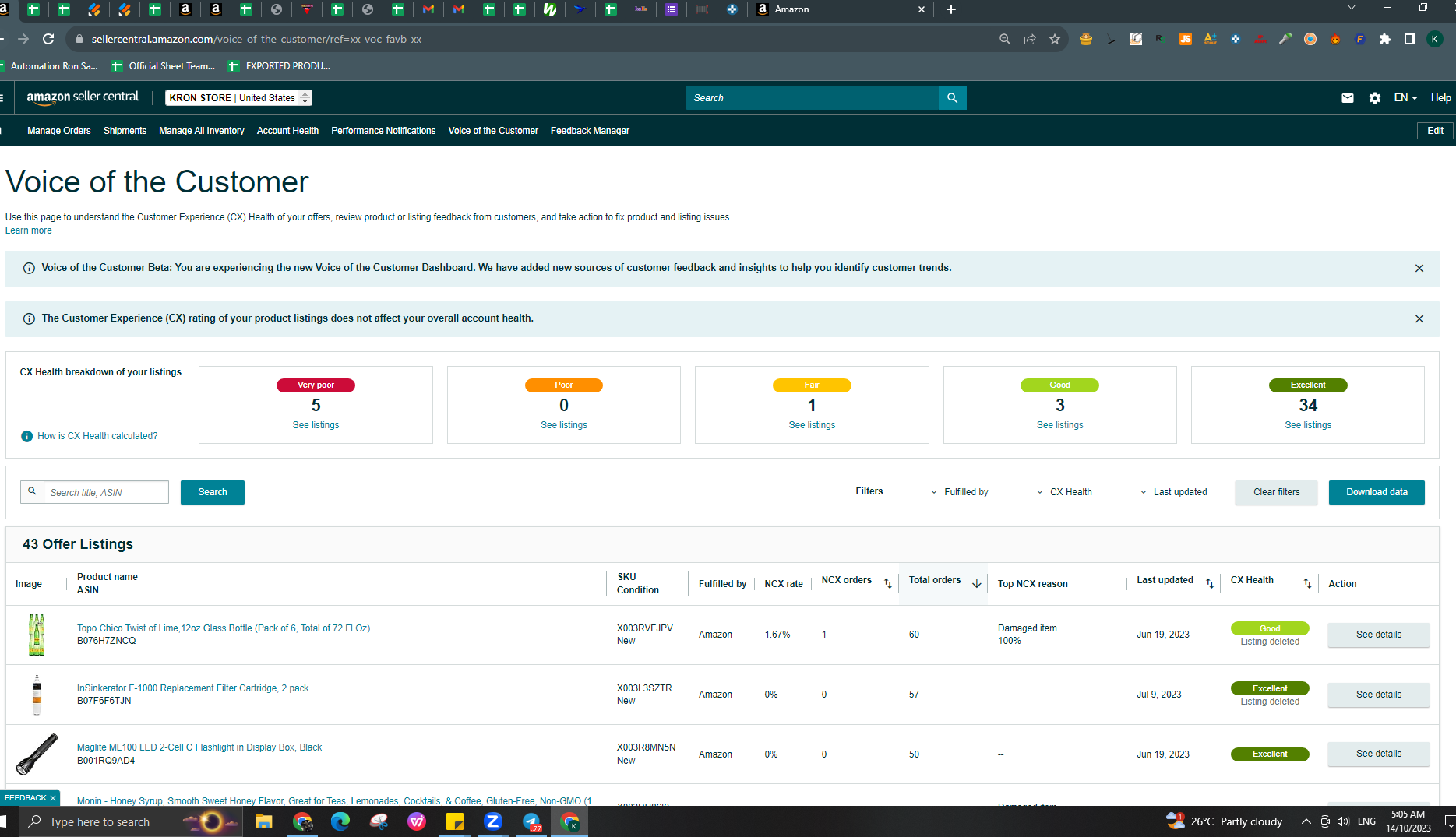
Task: Open Performance Notifications
Action: click(383, 131)
